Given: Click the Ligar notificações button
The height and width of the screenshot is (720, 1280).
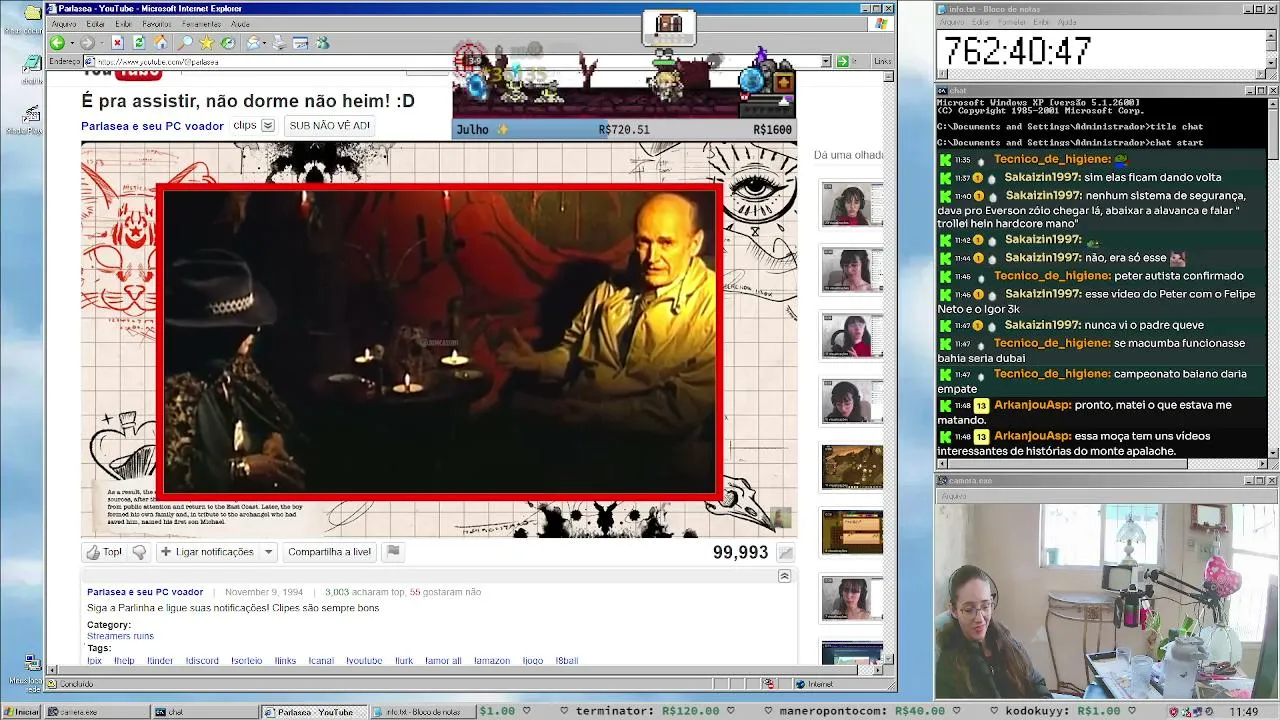Looking at the screenshot, I should (207, 552).
